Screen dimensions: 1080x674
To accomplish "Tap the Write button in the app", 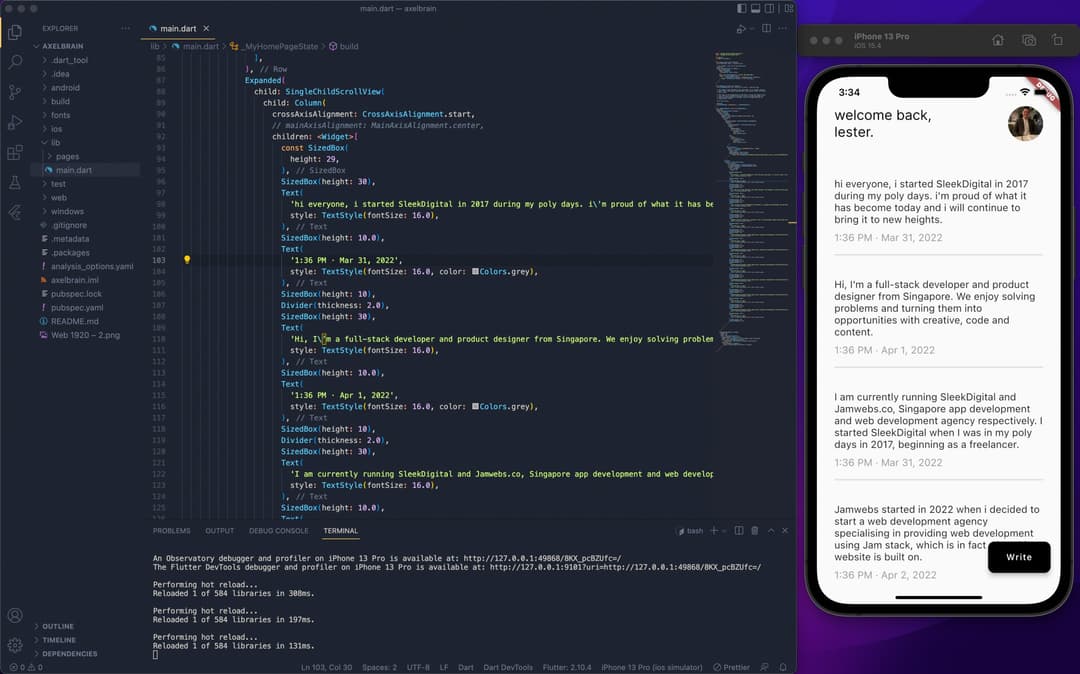I will coord(1018,557).
